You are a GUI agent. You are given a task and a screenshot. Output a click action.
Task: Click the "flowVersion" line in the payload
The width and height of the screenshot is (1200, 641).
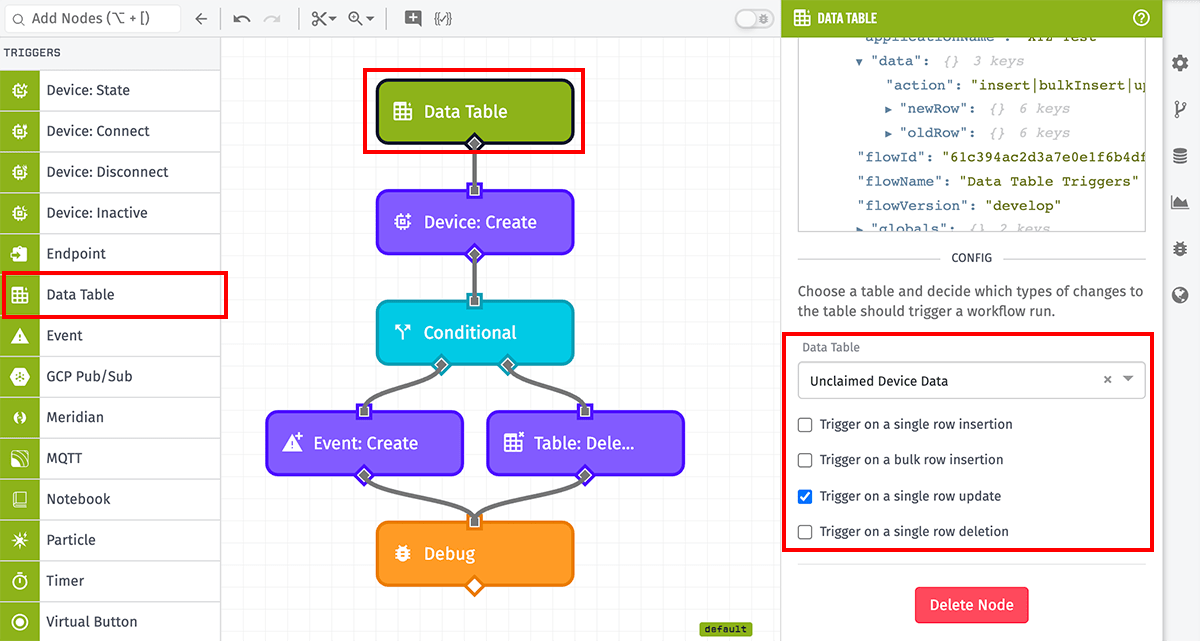pos(959,205)
